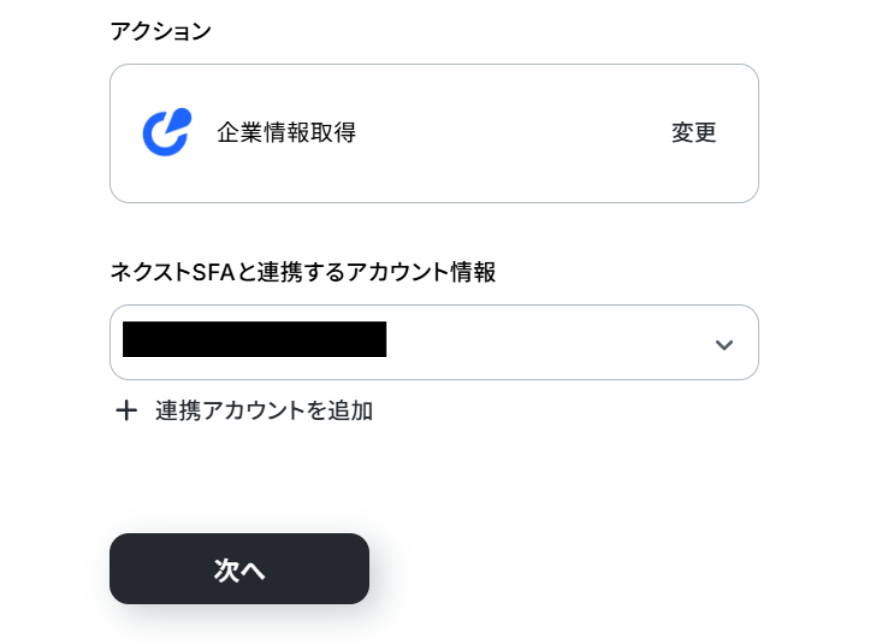Click the NextSFA logo icon
This screenshot has width=880, height=642.
point(166,132)
